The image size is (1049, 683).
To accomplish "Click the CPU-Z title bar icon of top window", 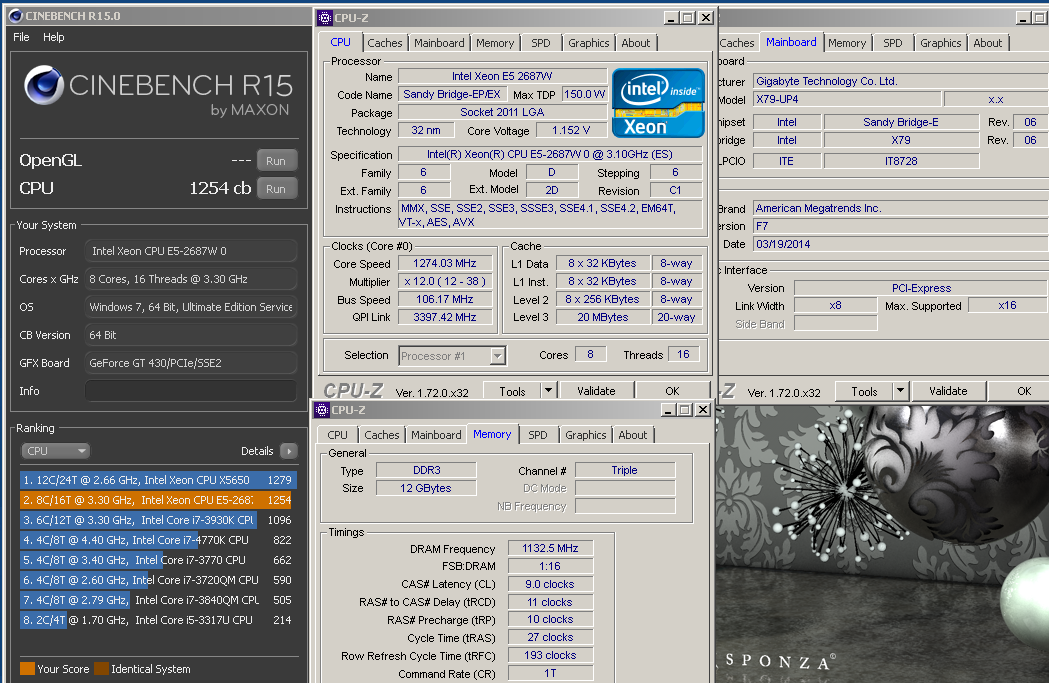I will tap(324, 17).
